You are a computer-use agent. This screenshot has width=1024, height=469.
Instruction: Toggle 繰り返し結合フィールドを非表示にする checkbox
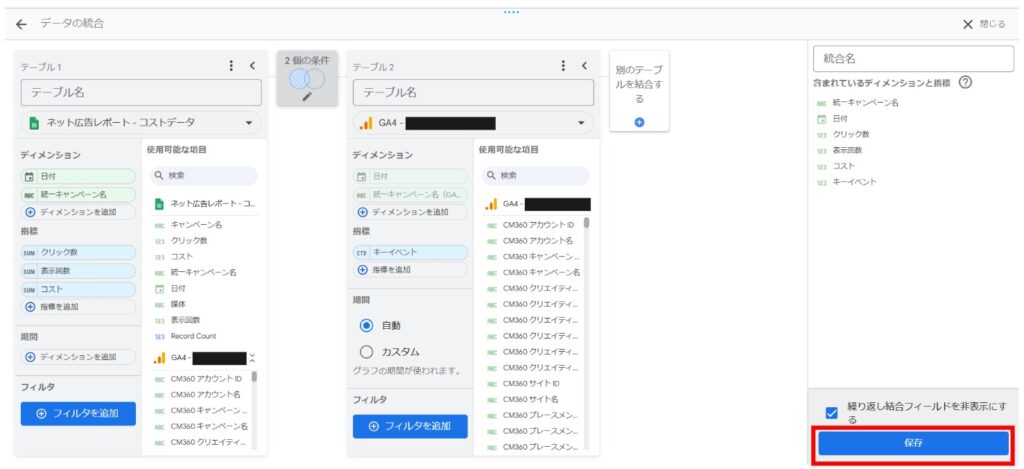coord(831,412)
